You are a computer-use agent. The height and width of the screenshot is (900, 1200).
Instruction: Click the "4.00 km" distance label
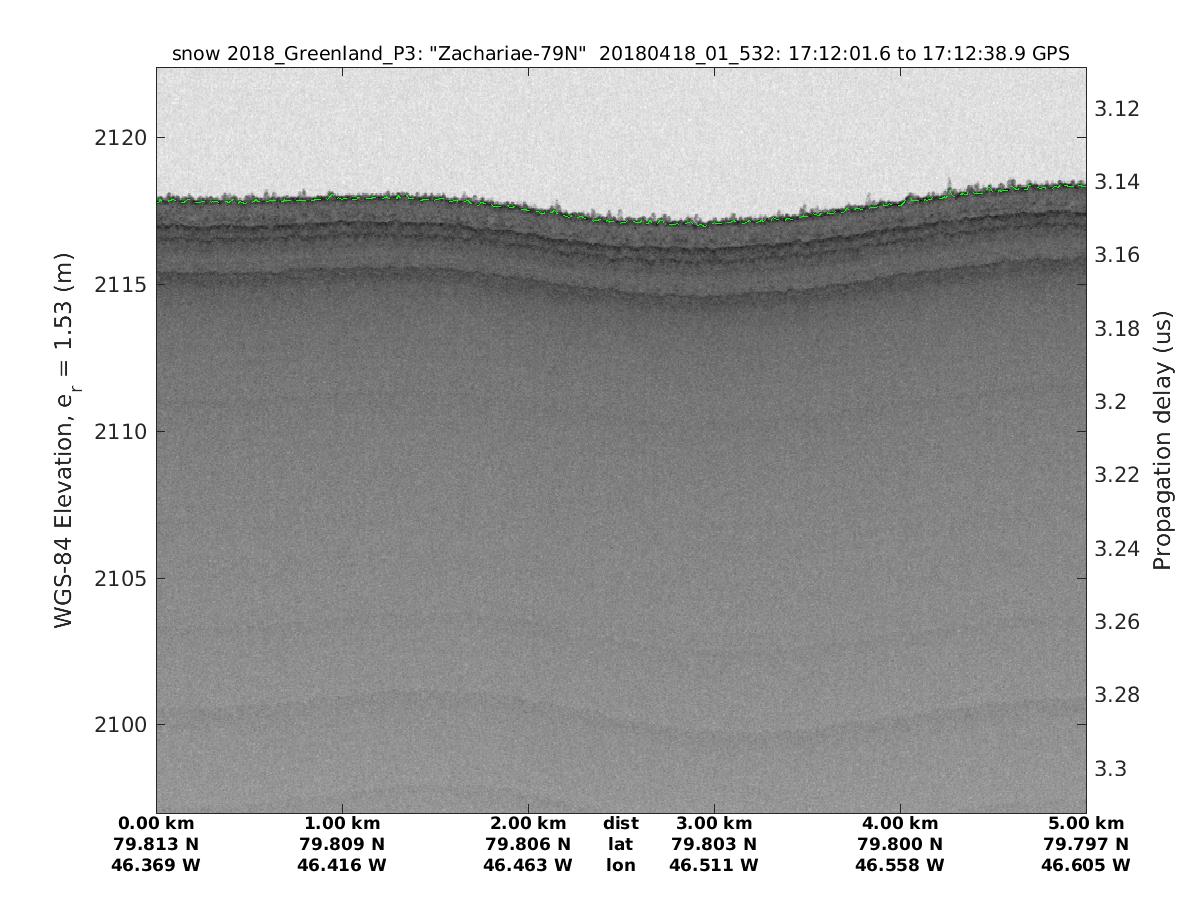(x=900, y=824)
